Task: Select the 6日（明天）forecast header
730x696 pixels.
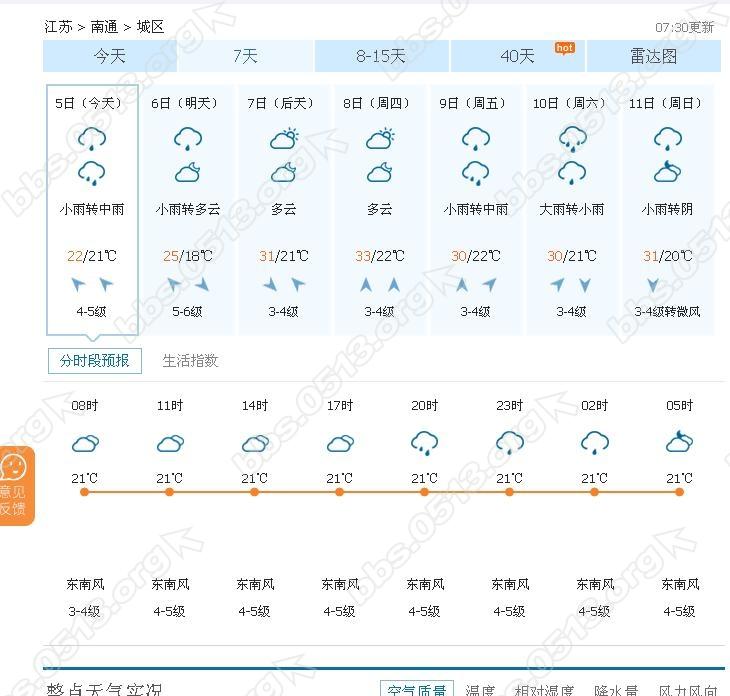Action: click(x=184, y=103)
